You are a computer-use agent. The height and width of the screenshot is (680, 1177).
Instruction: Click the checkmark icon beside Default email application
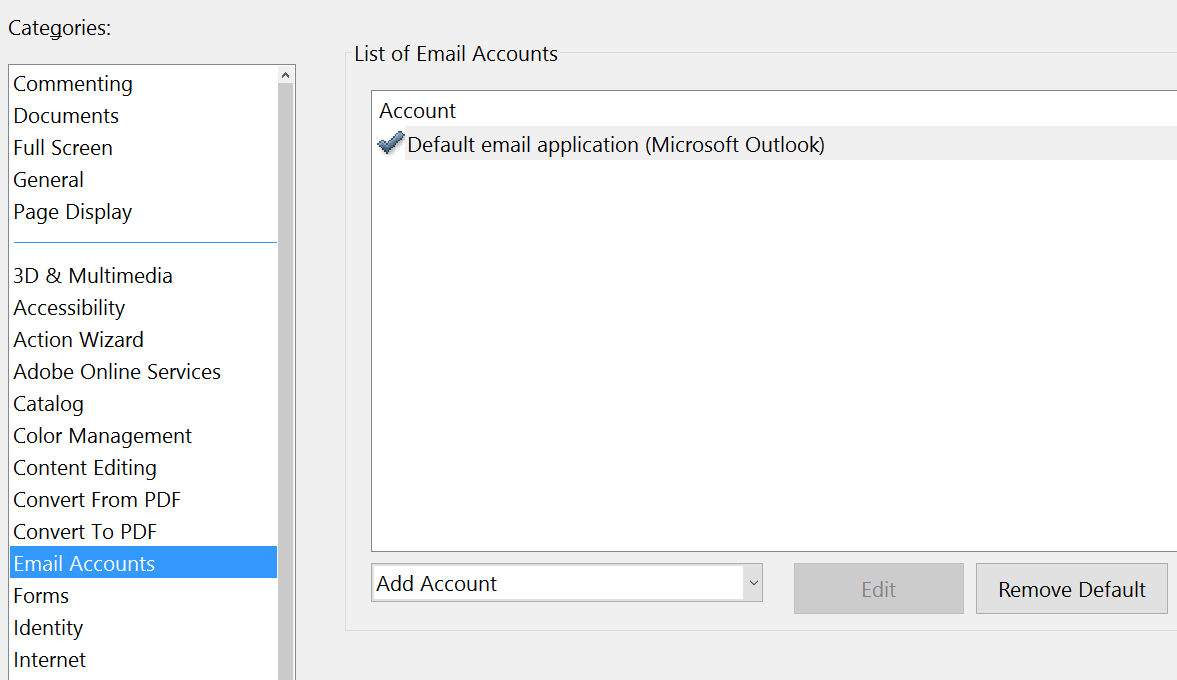[x=390, y=143]
